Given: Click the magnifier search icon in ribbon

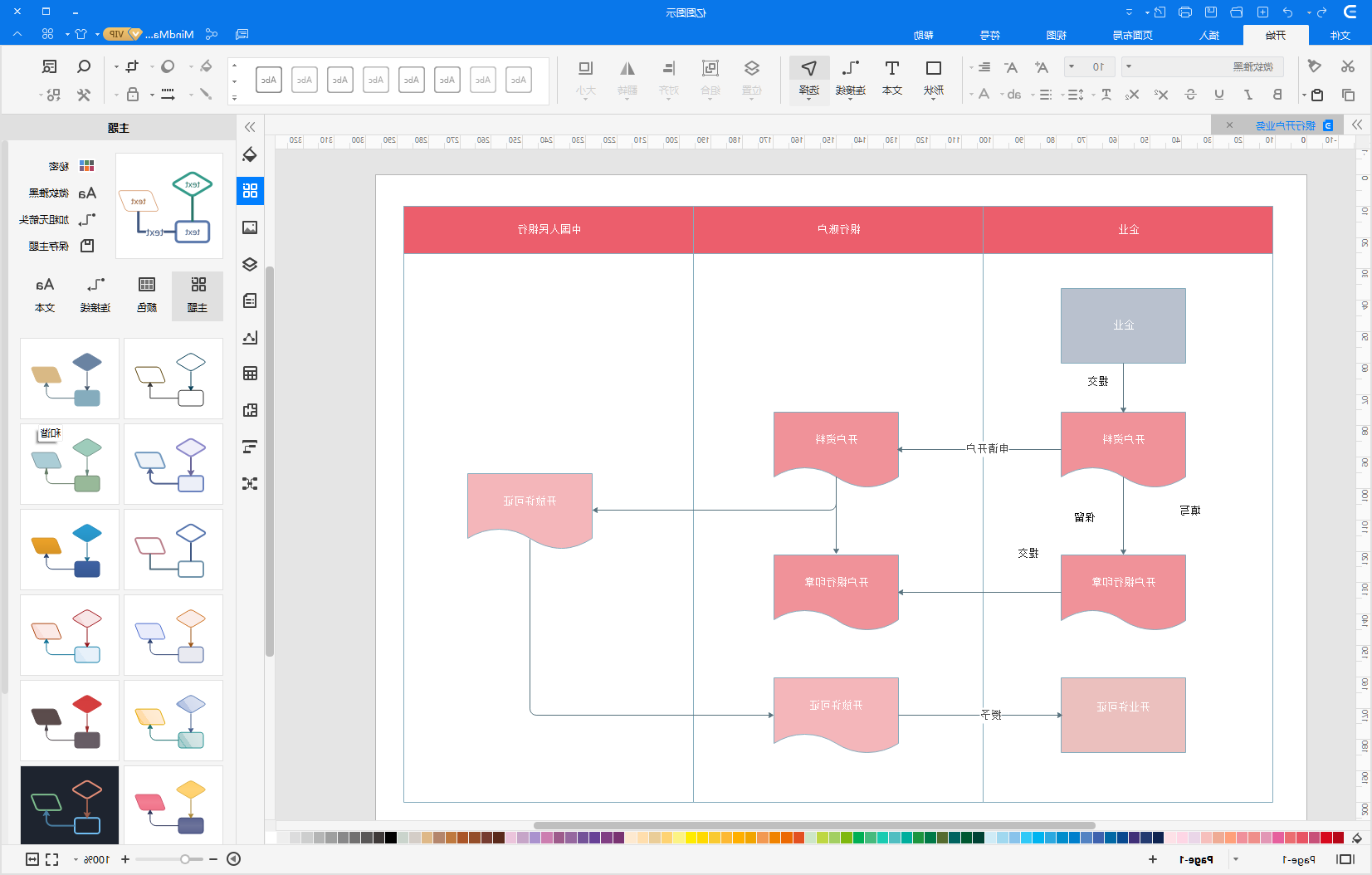Looking at the screenshot, I should (x=84, y=66).
